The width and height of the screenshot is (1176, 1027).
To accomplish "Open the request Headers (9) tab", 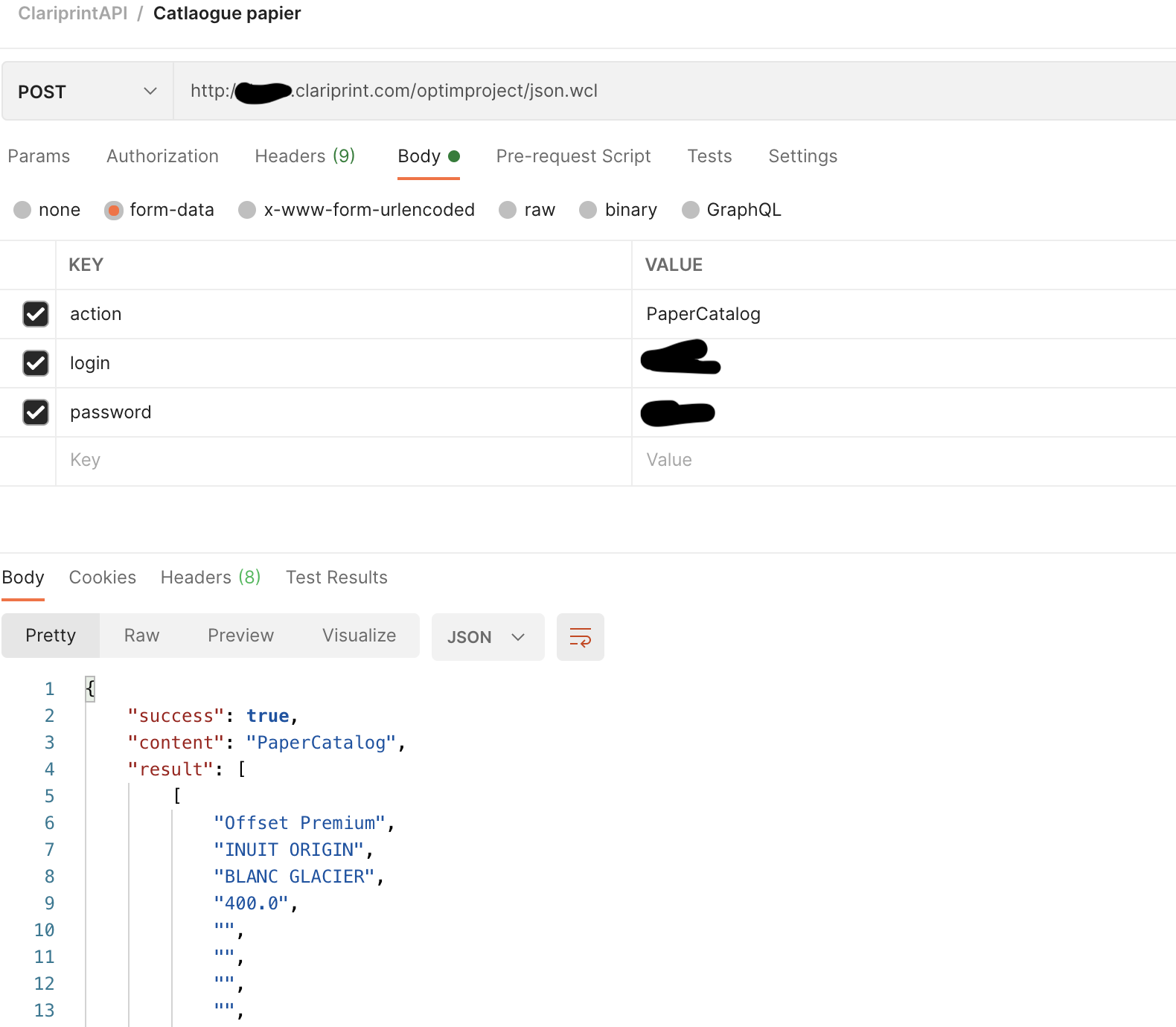I will [304, 156].
